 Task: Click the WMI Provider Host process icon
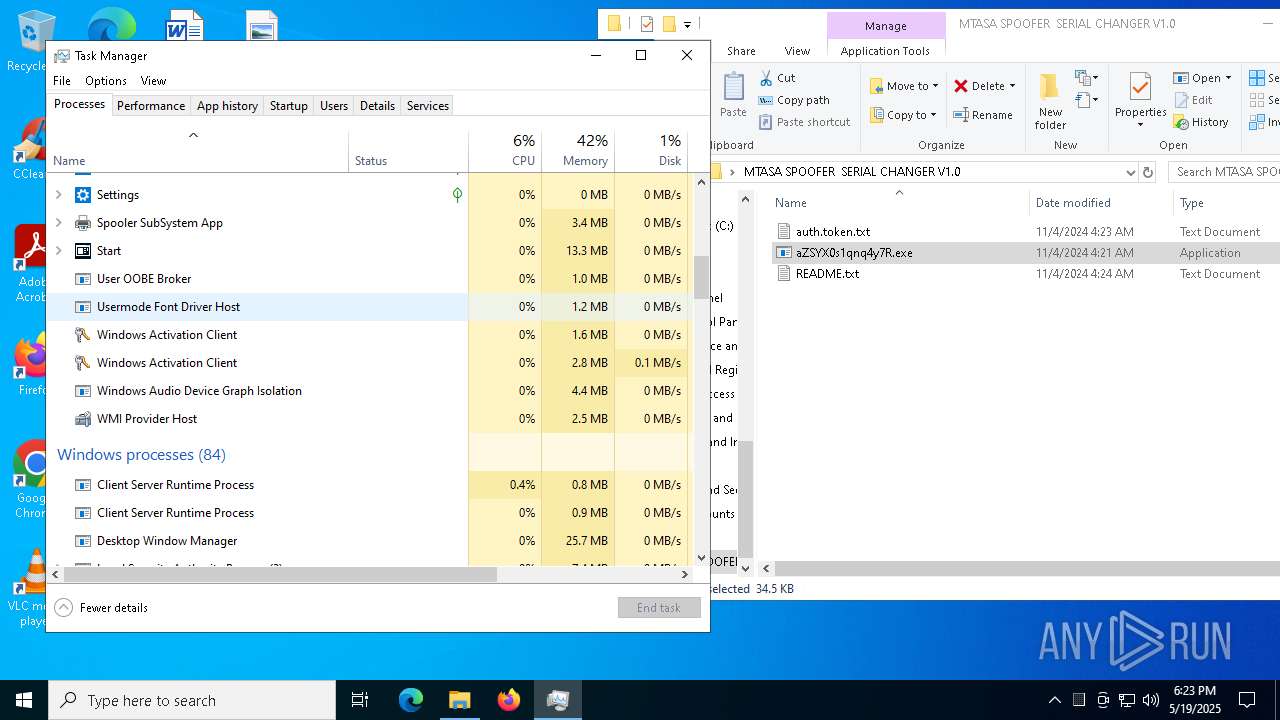83,419
